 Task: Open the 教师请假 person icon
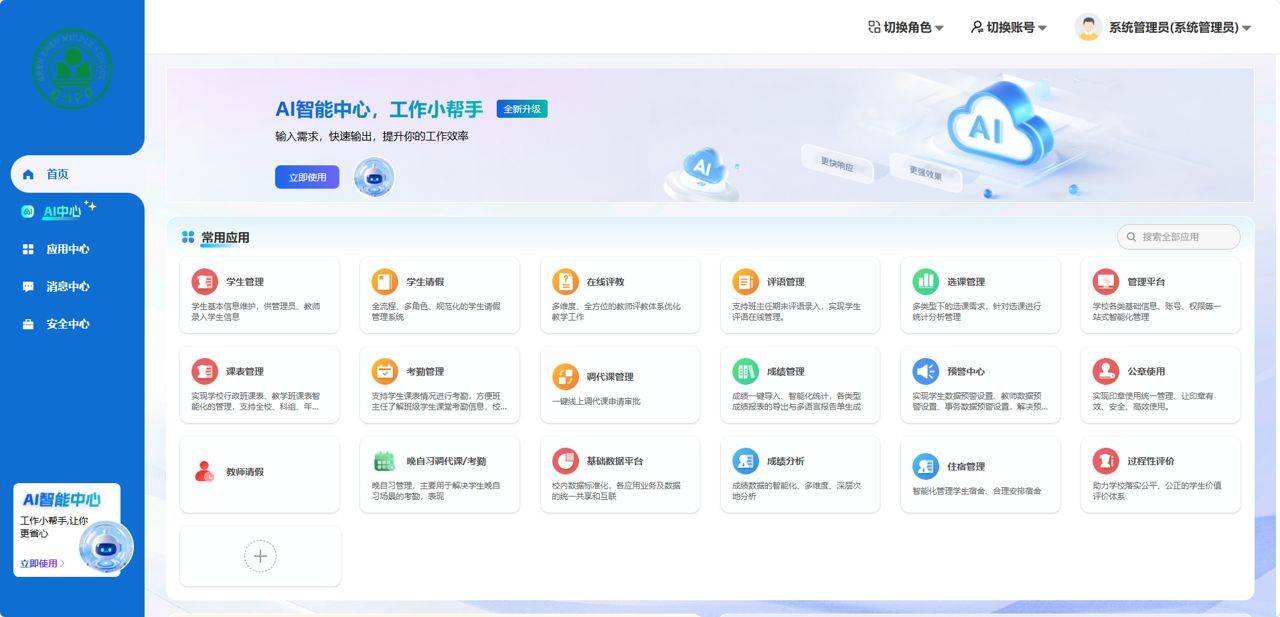pyautogui.click(x=204, y=471)
